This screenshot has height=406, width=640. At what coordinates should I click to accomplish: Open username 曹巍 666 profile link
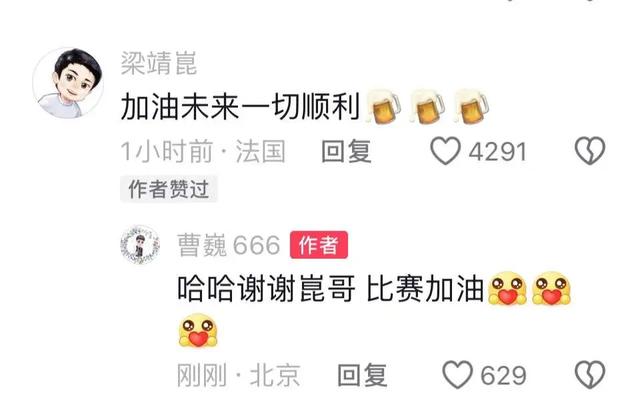tap(229, 245)
